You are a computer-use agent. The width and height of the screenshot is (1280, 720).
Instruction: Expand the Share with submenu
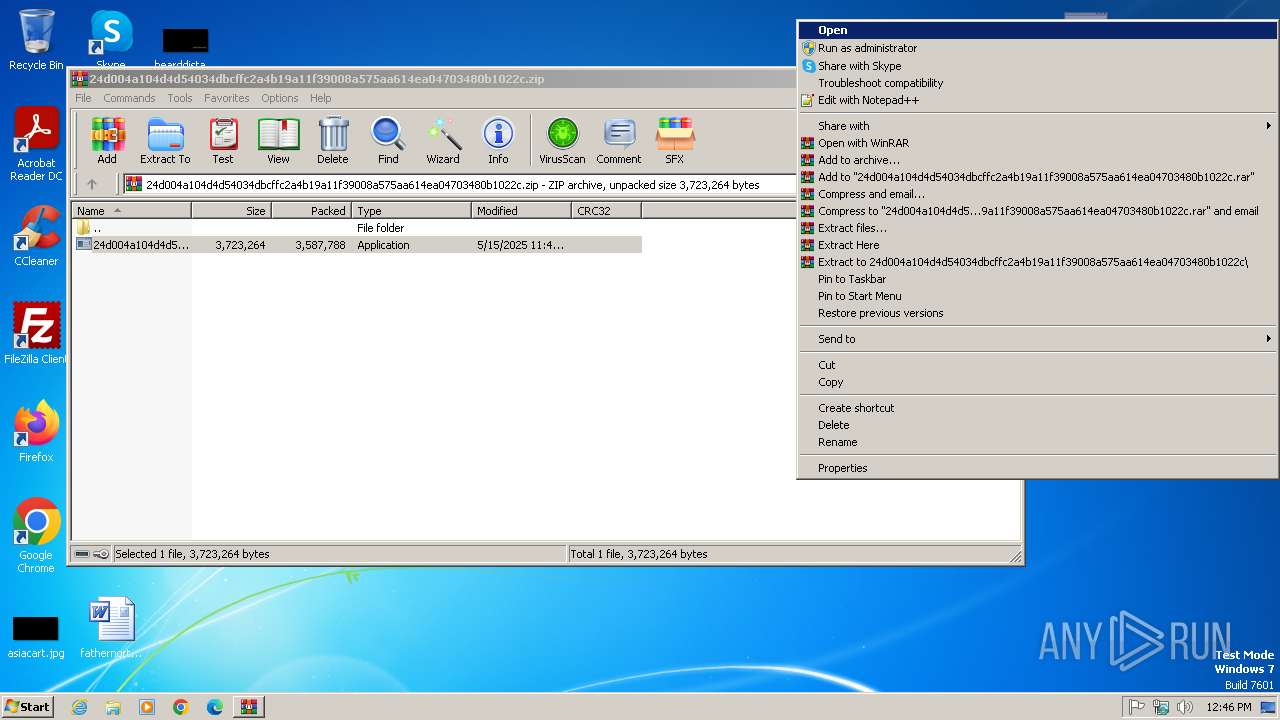[1038, 126]
